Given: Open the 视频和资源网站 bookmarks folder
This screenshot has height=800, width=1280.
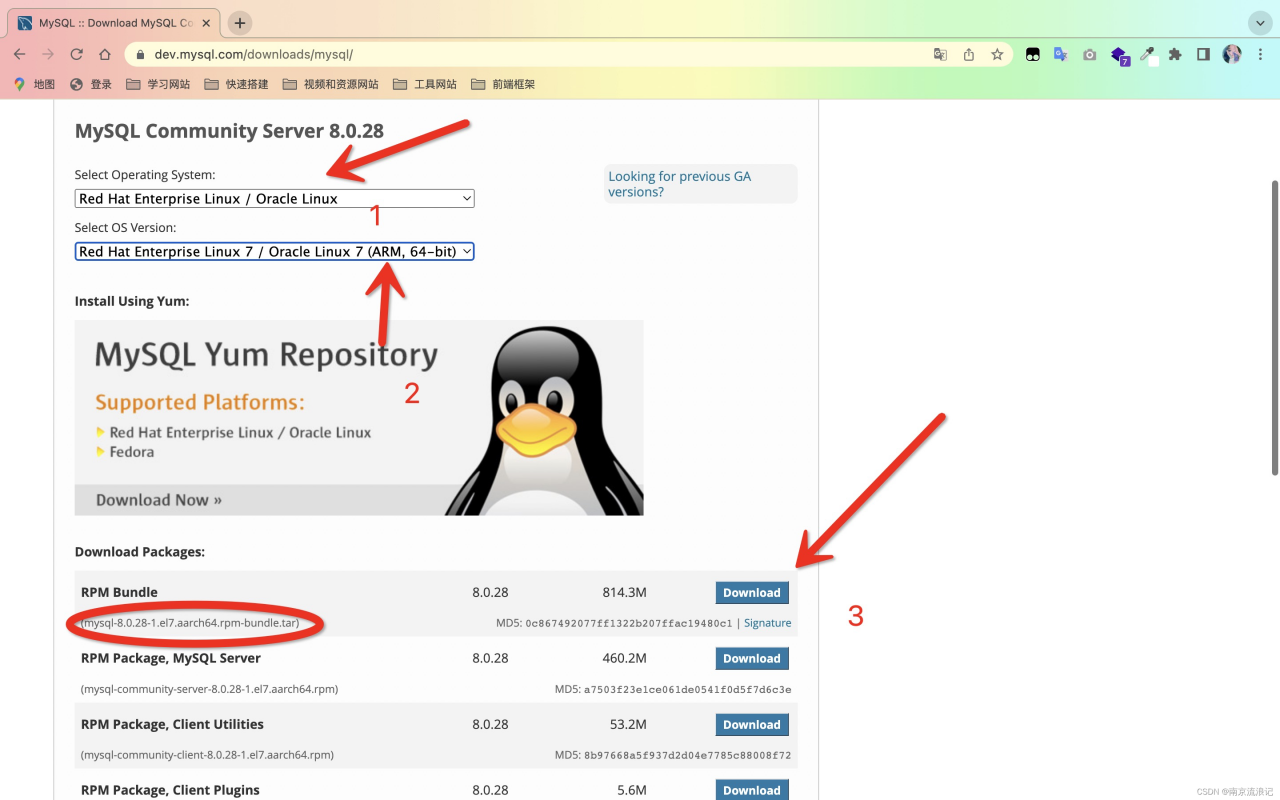Looking at the screenshot, I should click(x=331, y=84).
